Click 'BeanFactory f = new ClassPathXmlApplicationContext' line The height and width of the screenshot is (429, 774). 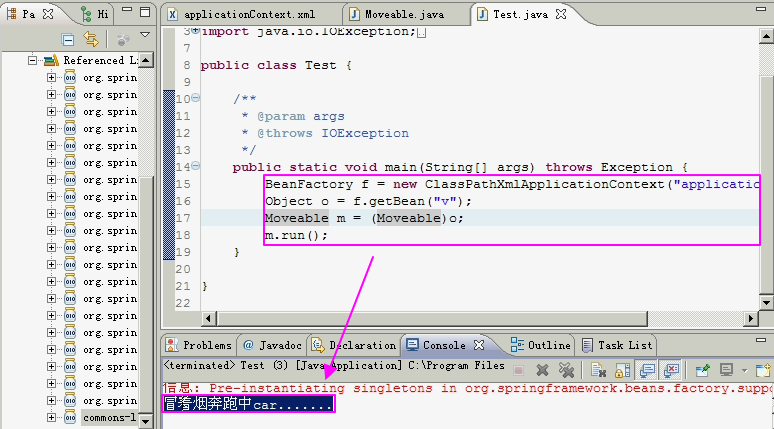pos(512,185)
